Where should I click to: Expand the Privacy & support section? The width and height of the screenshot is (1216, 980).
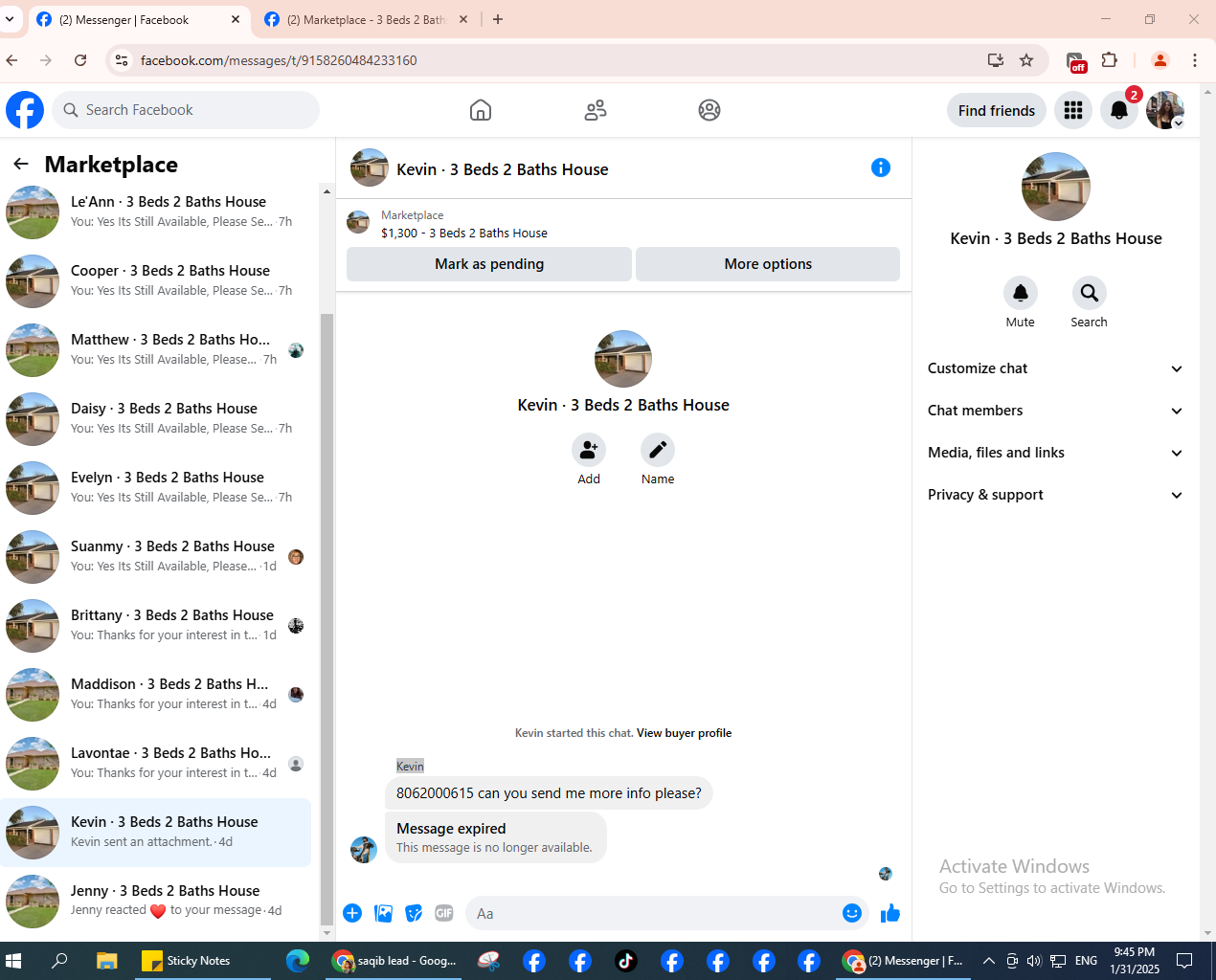click(1055, 495)
